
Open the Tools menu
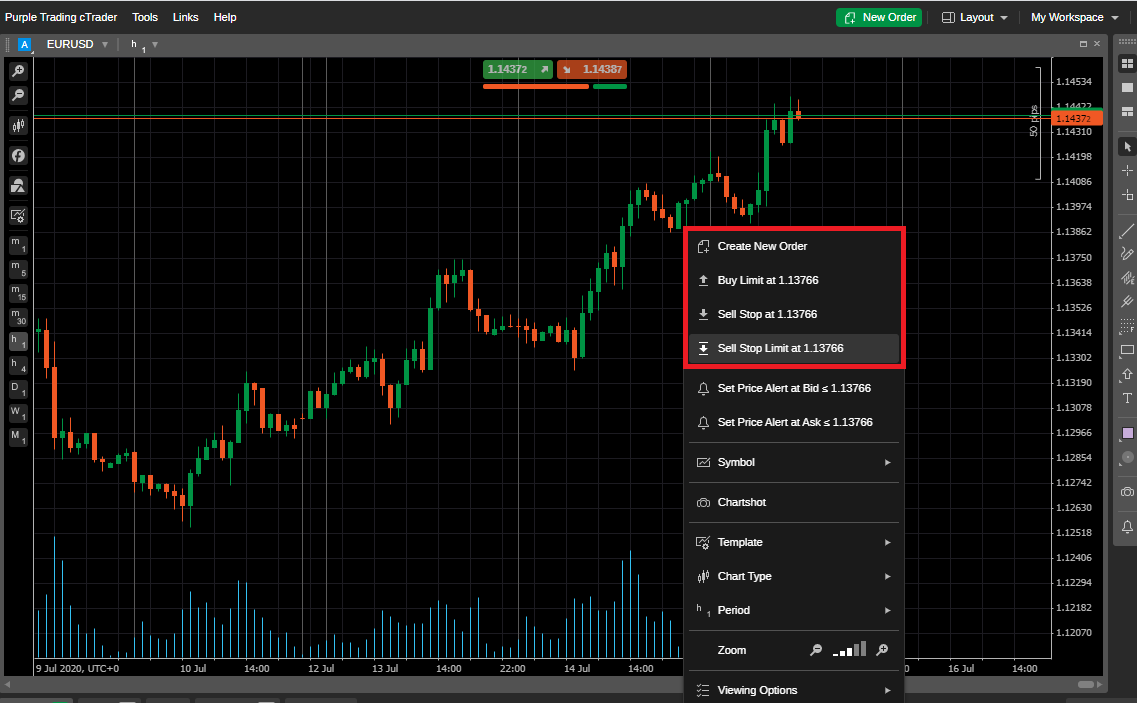(144, 17)
